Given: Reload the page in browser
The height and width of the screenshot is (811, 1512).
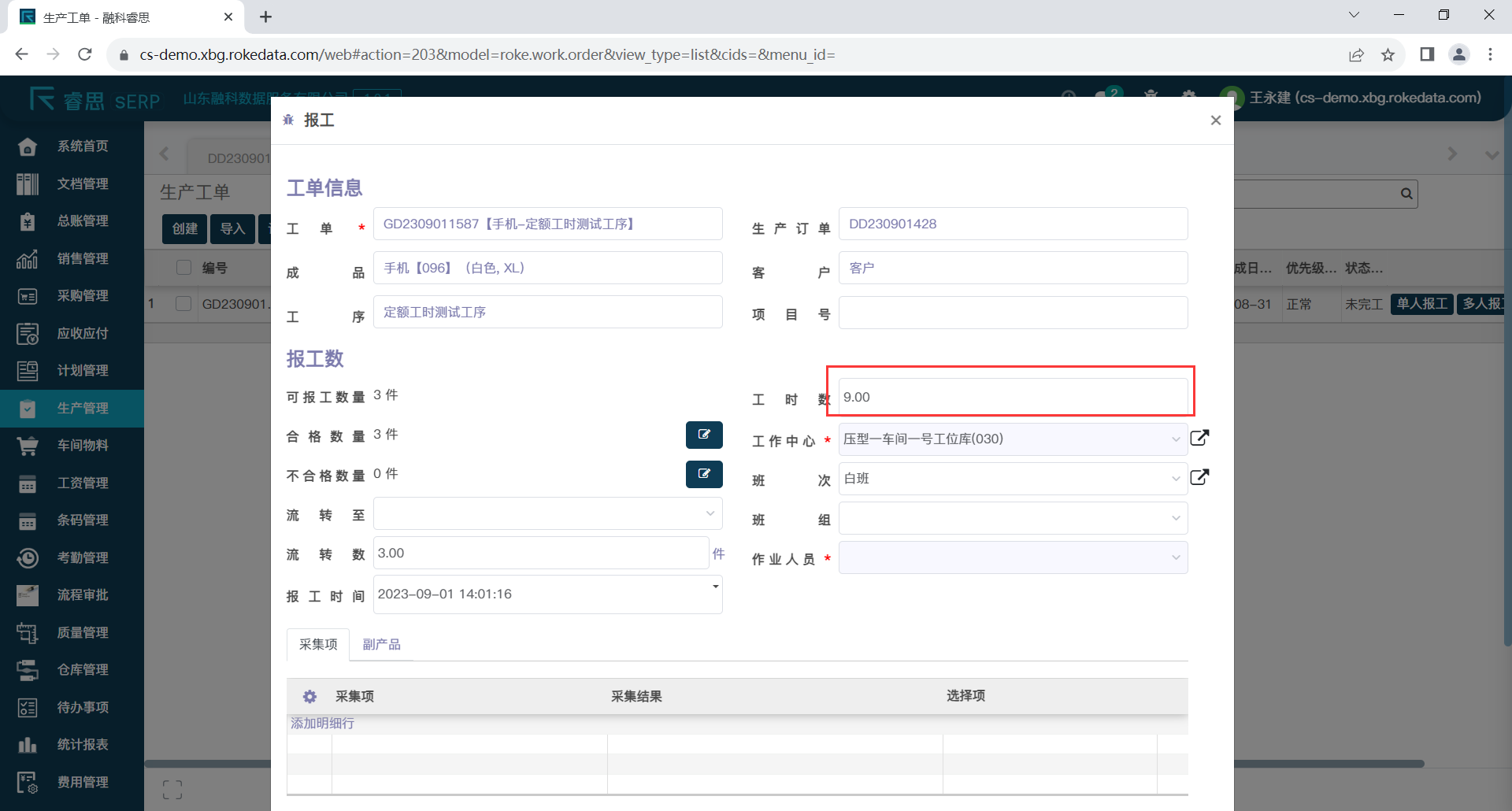Looking at the screenshot, I should click(x=85, y=54).
